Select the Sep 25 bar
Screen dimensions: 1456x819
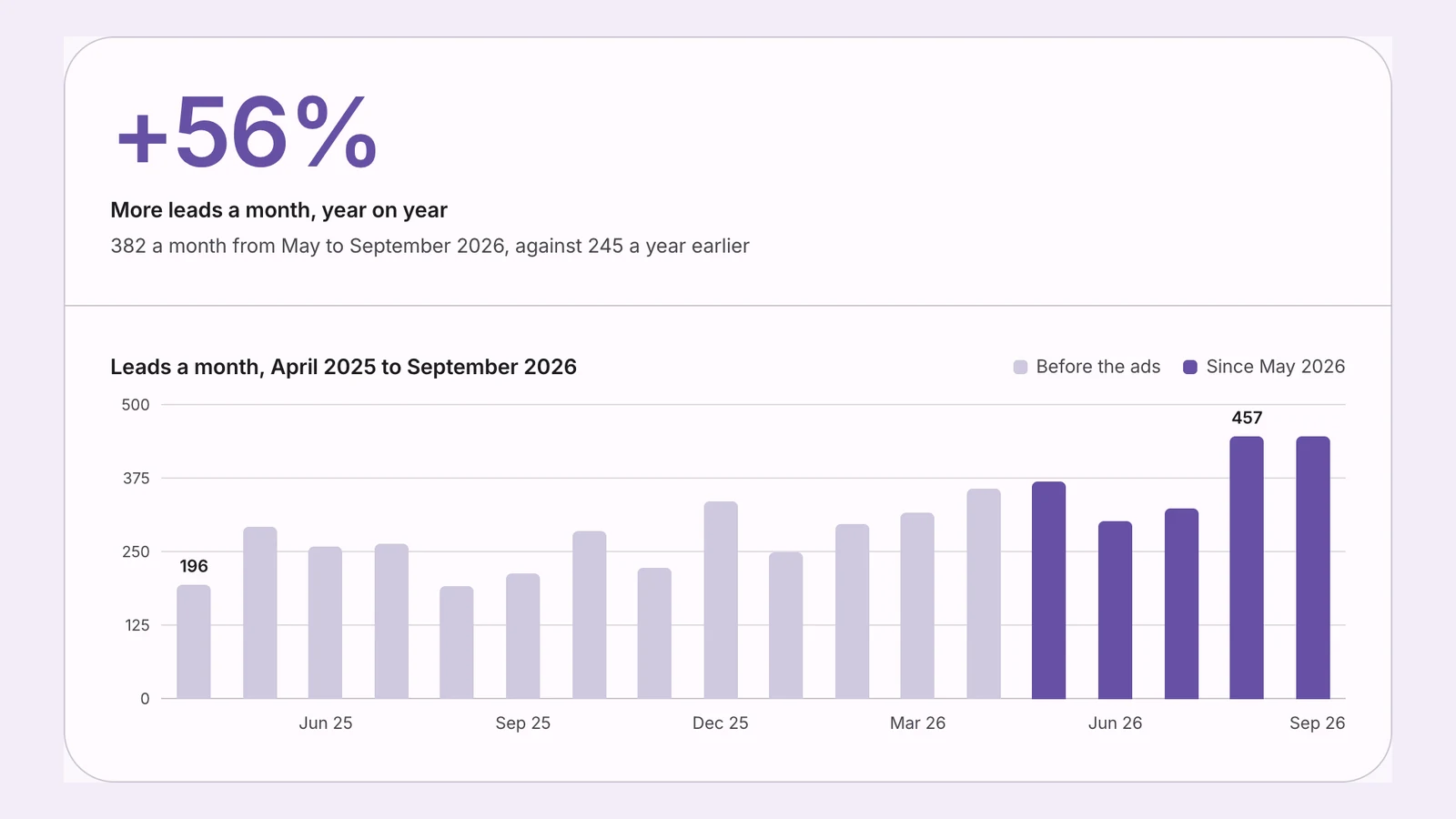coord(523,636)
